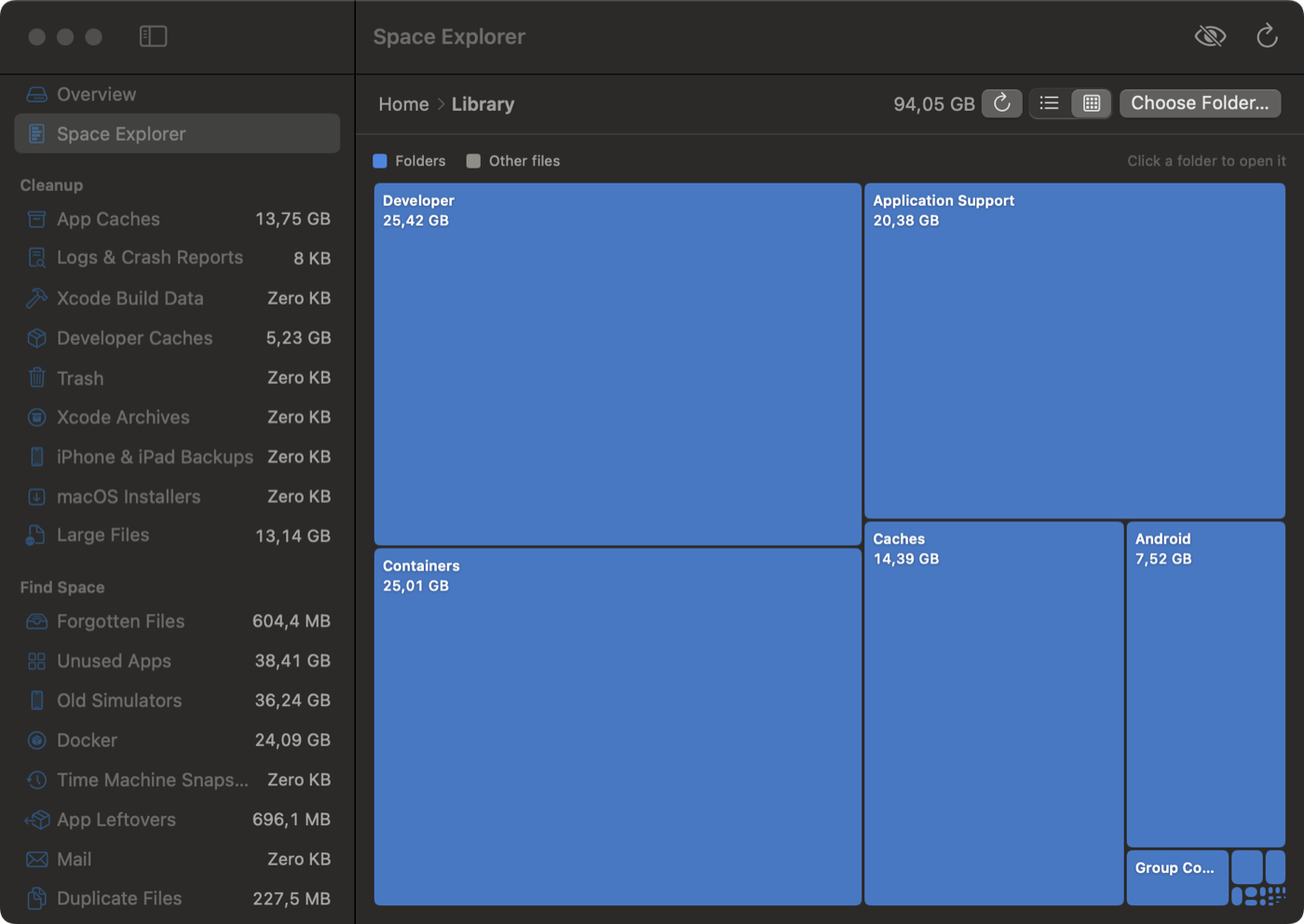Switch to list view
This screenshot has height=924, width=1304.
point(1050,103)
